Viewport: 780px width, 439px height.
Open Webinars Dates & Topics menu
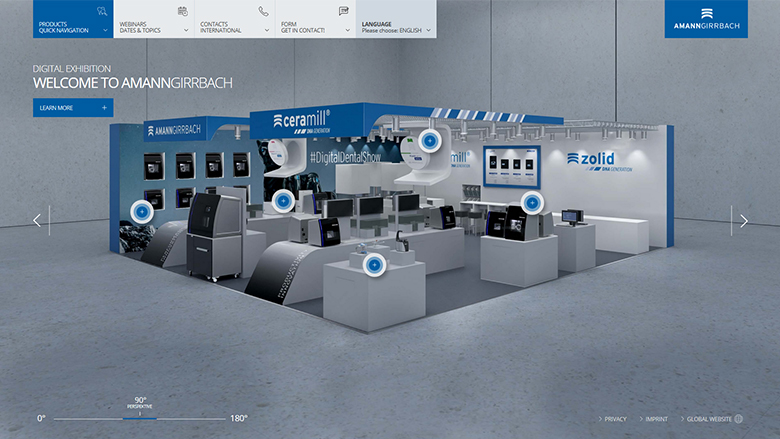[154, 19]
